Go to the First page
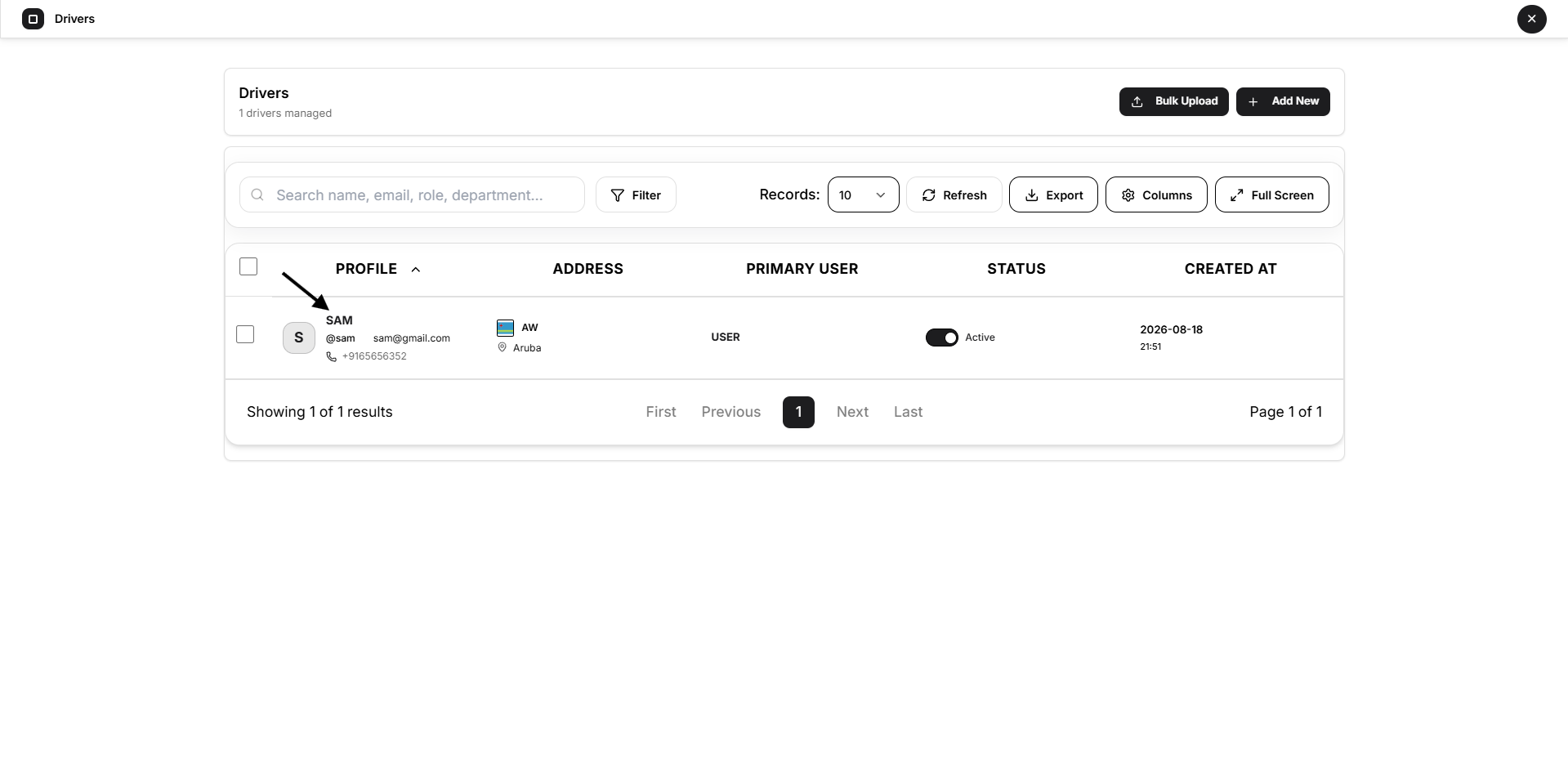Viewport: 1568px width, 760px height. point(661,412)
